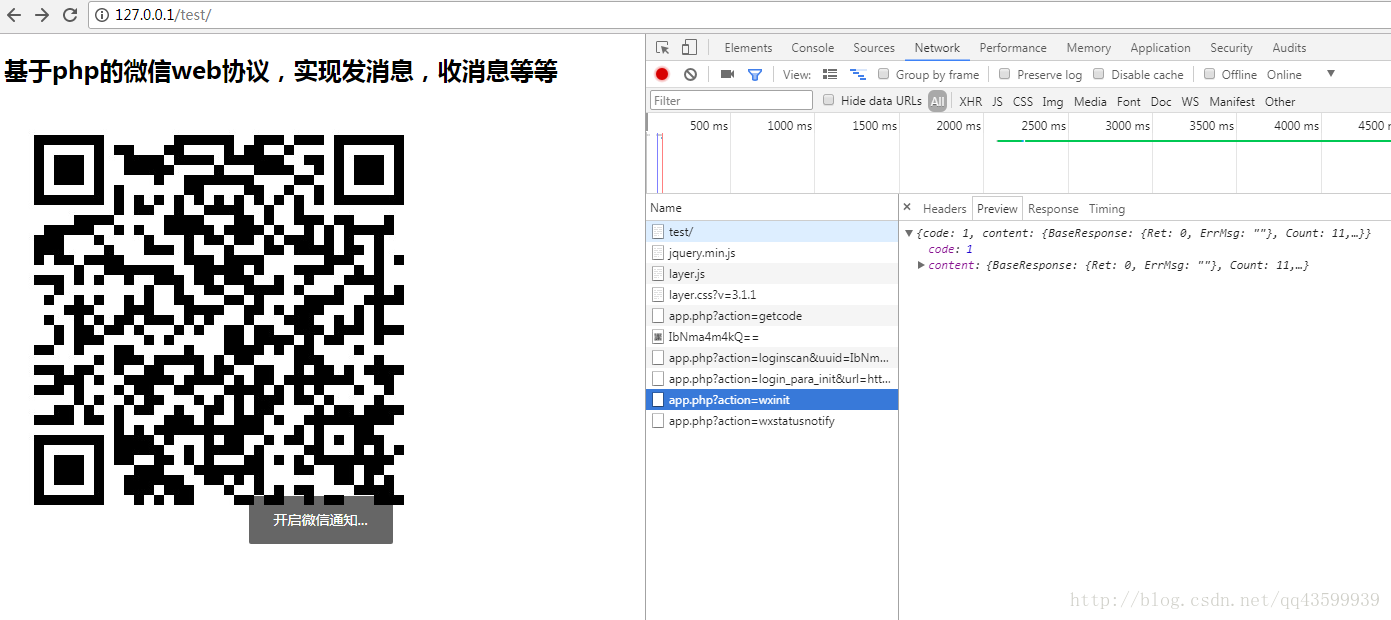Filter requests by JS
The image size is (1391, 620).
click(997, 101)
